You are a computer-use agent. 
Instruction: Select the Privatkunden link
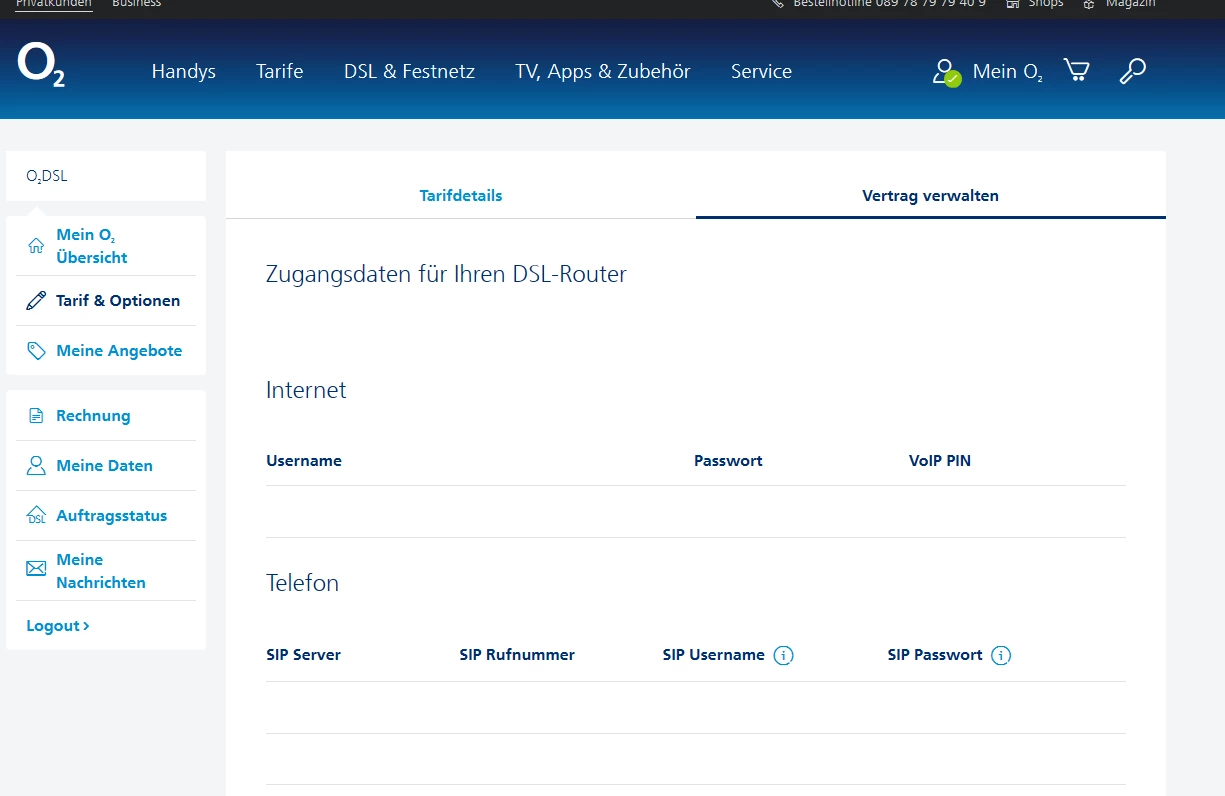54,4
